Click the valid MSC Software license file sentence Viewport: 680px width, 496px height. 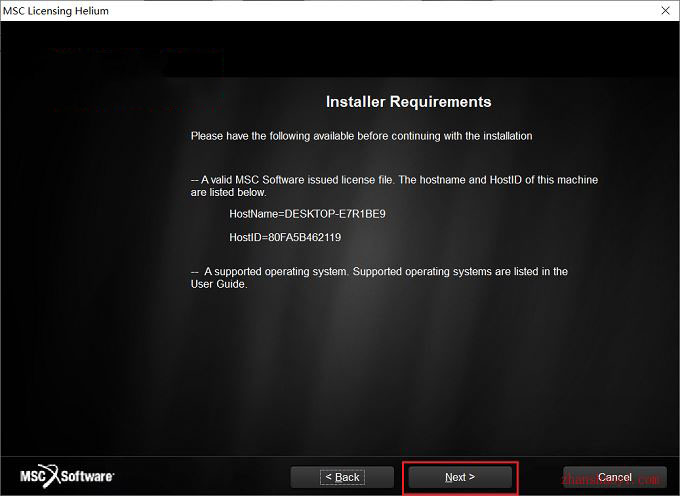click(x=394, y=186)
